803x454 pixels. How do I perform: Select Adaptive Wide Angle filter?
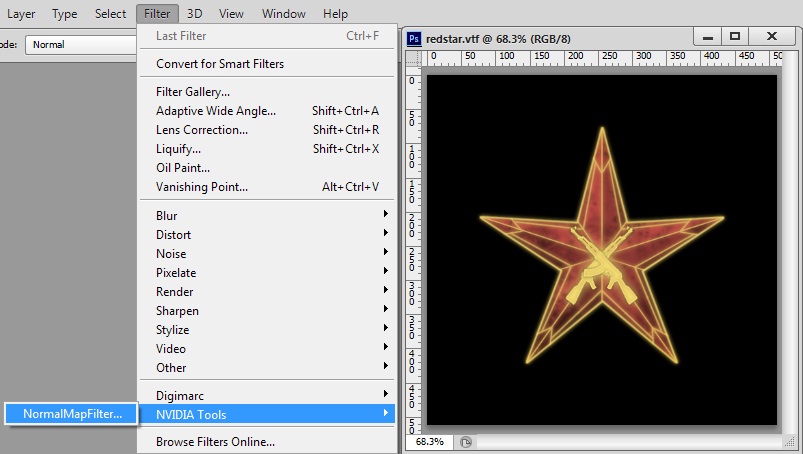[267, 111]
